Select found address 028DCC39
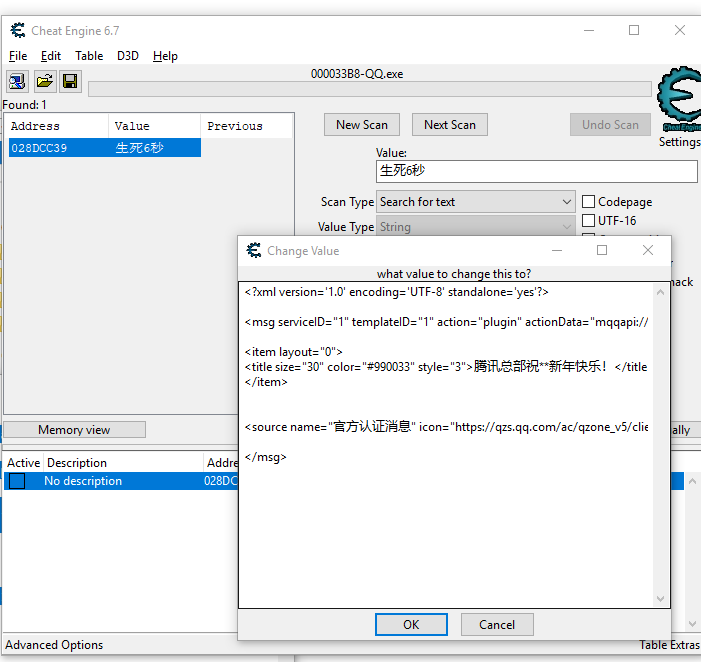The height and width of the screenshot is (662, 701). [x=105, y=148]
